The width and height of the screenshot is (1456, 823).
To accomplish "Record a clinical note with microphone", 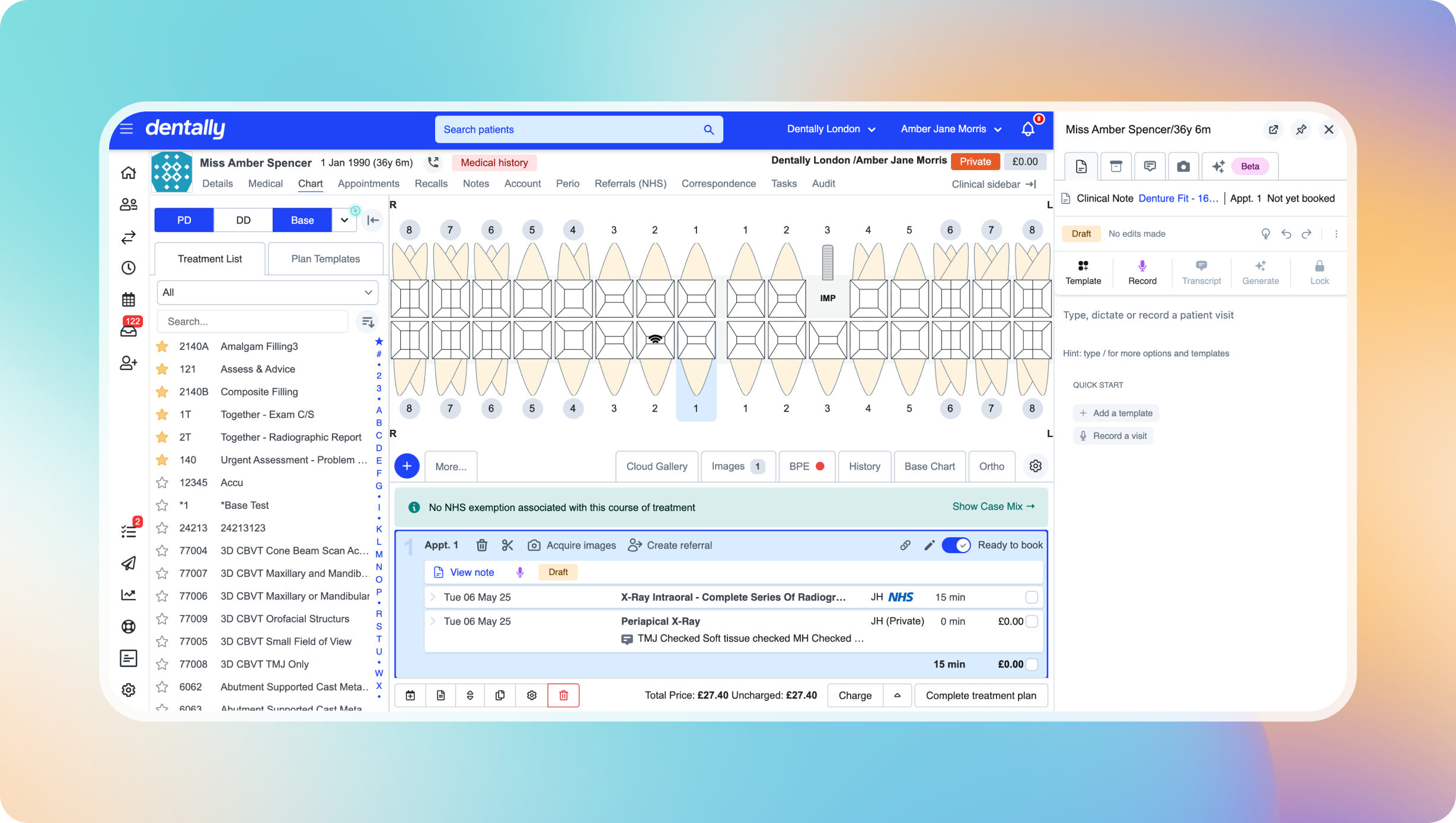I will tap(1142, 272).
